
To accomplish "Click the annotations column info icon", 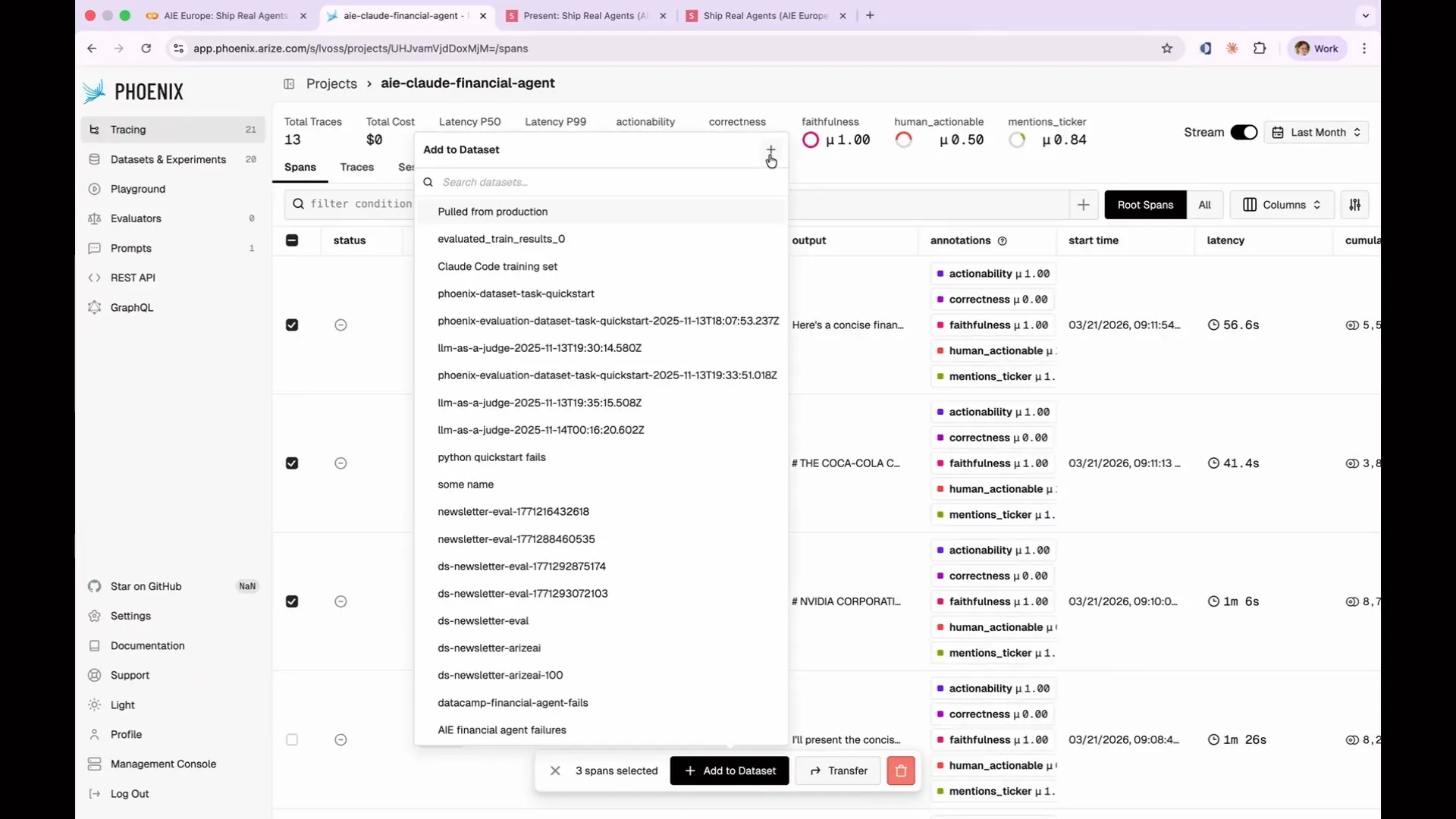I will 1003,241.
